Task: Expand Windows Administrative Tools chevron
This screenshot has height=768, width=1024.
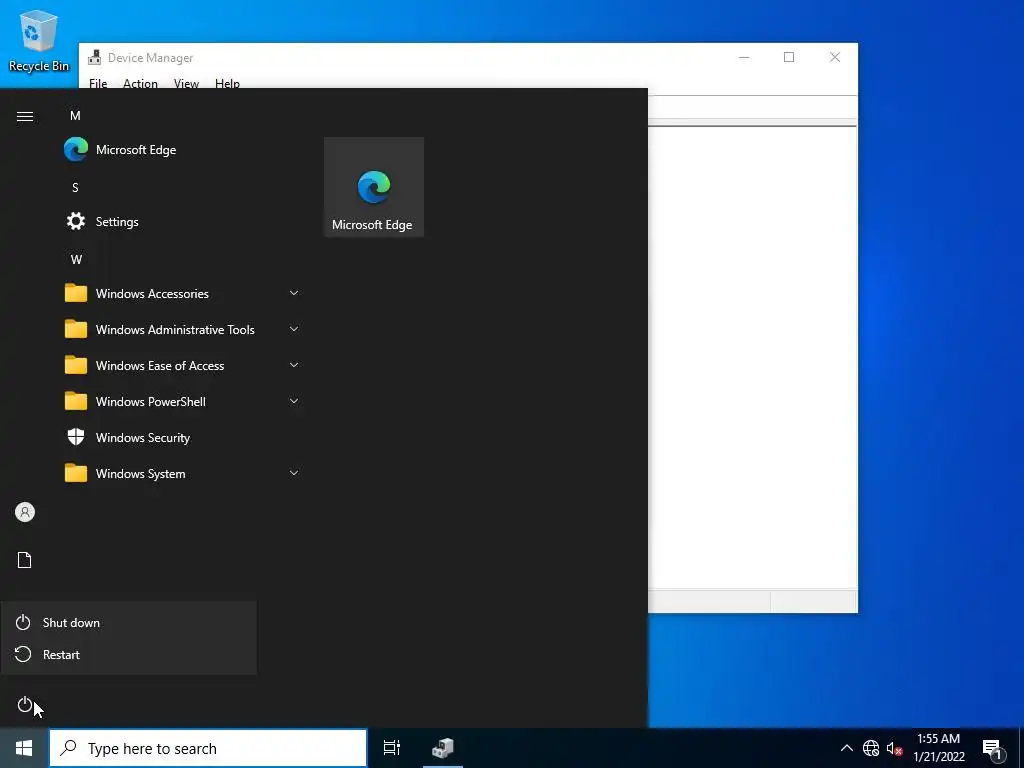Action: click(x=294, y=329)
